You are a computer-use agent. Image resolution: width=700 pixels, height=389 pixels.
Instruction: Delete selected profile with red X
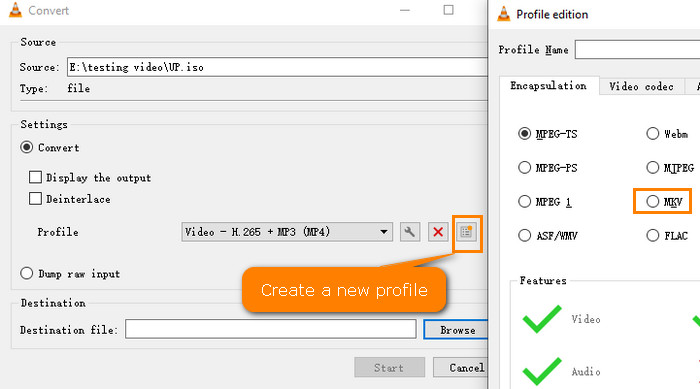point(438,232)
